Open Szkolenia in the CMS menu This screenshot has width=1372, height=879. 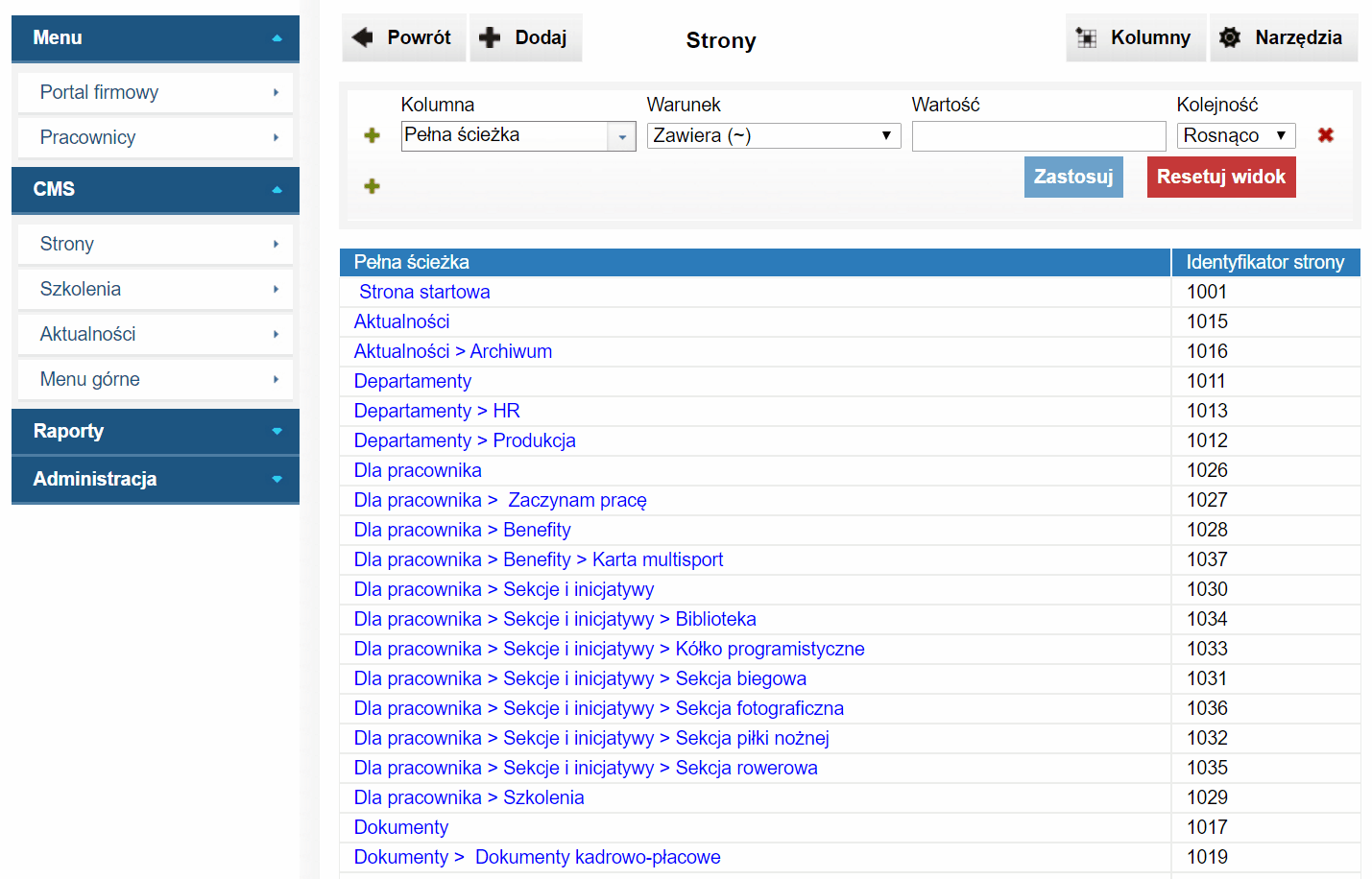point(155,289)
